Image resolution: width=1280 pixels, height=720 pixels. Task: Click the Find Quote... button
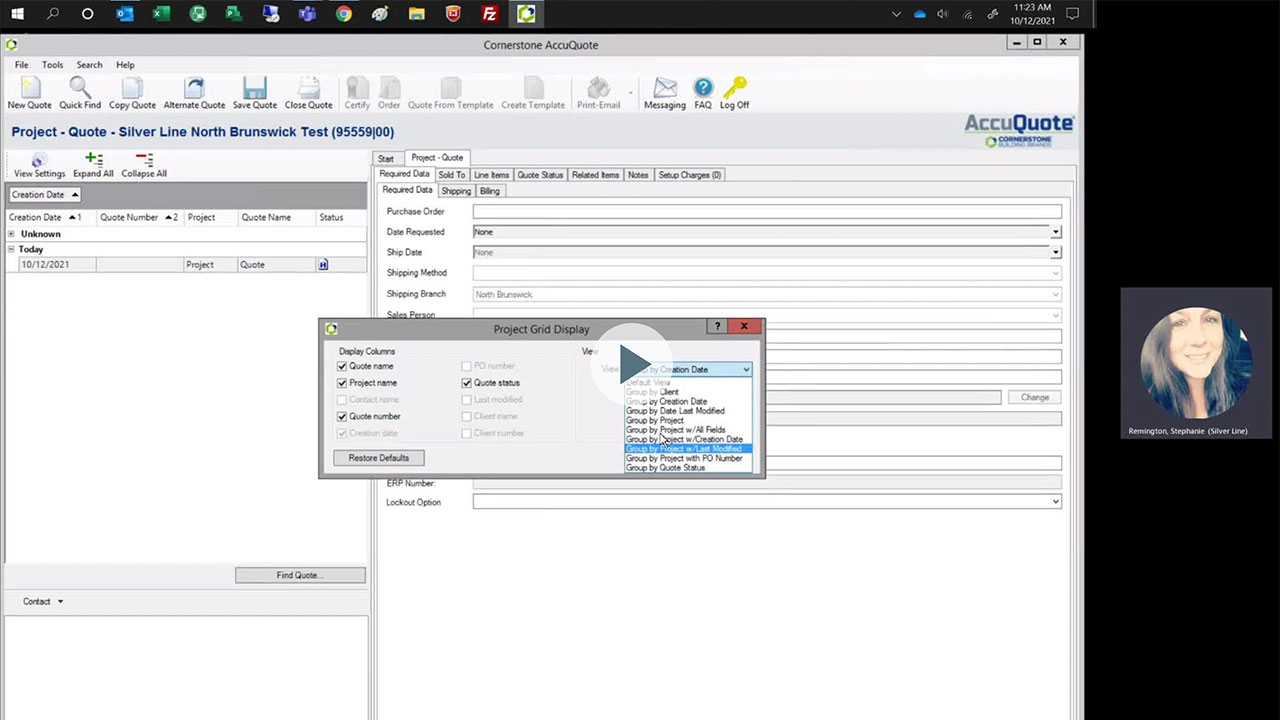click(x=300, y=575)
